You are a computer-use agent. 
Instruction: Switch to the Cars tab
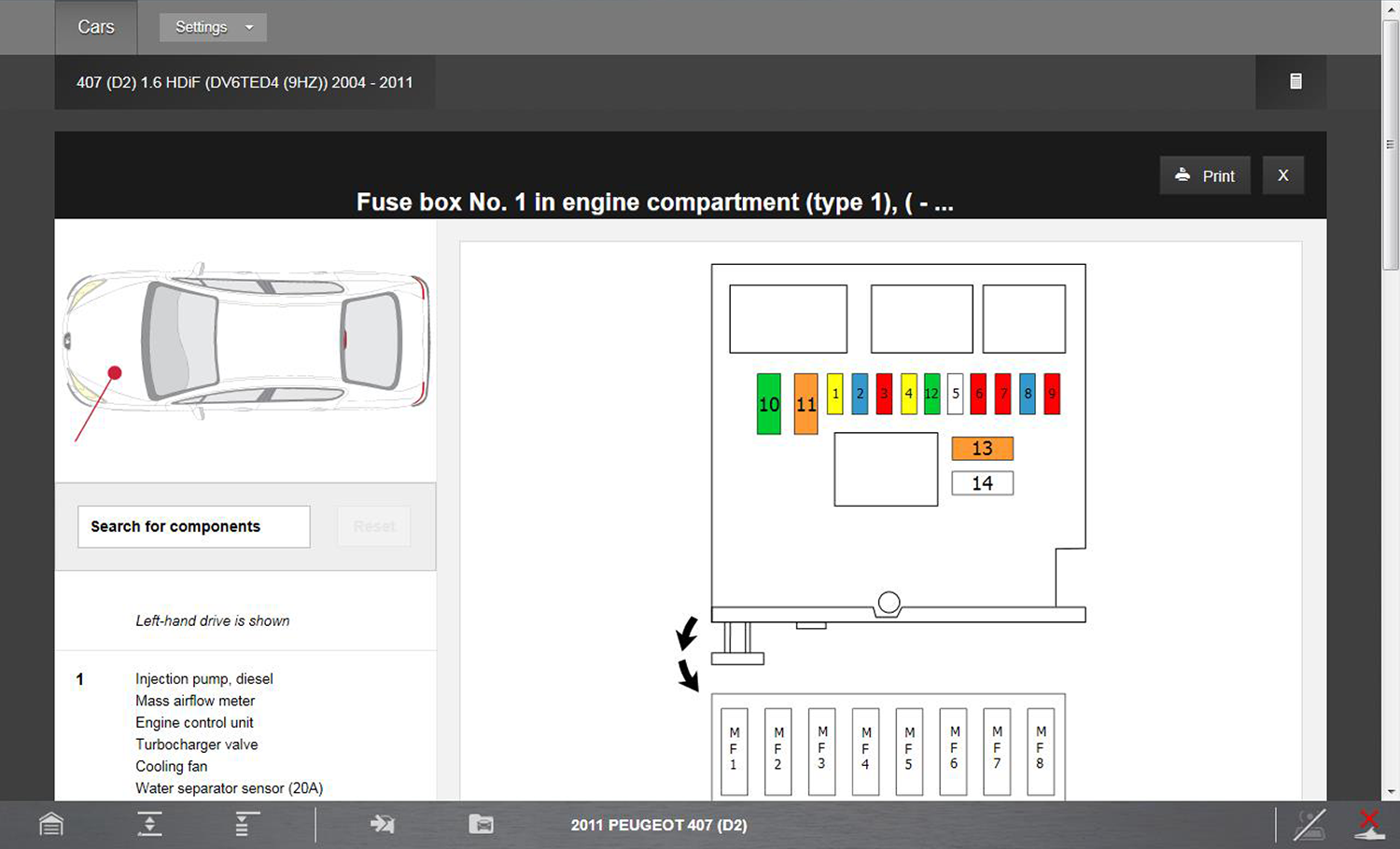click(x=96, y=27)
